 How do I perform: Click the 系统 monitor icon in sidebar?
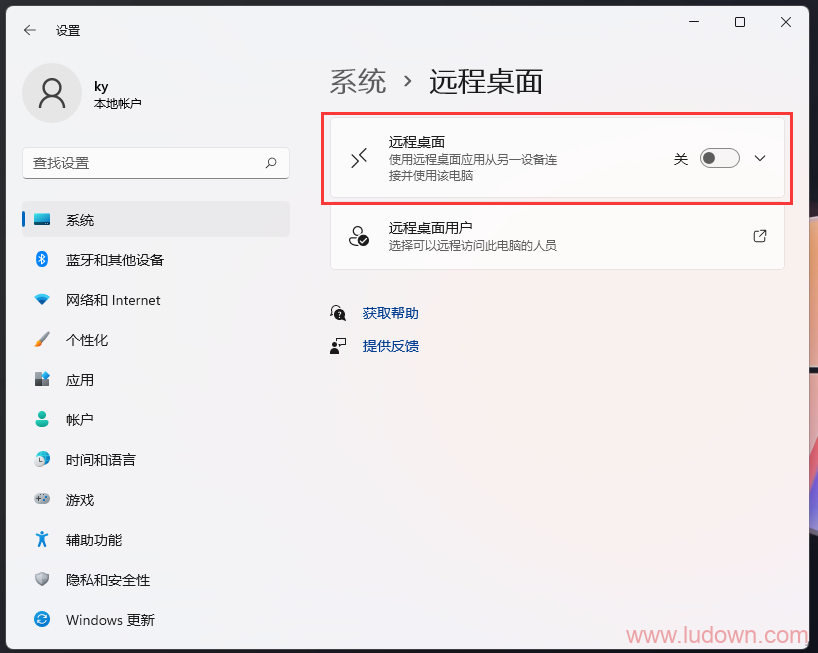42,220
